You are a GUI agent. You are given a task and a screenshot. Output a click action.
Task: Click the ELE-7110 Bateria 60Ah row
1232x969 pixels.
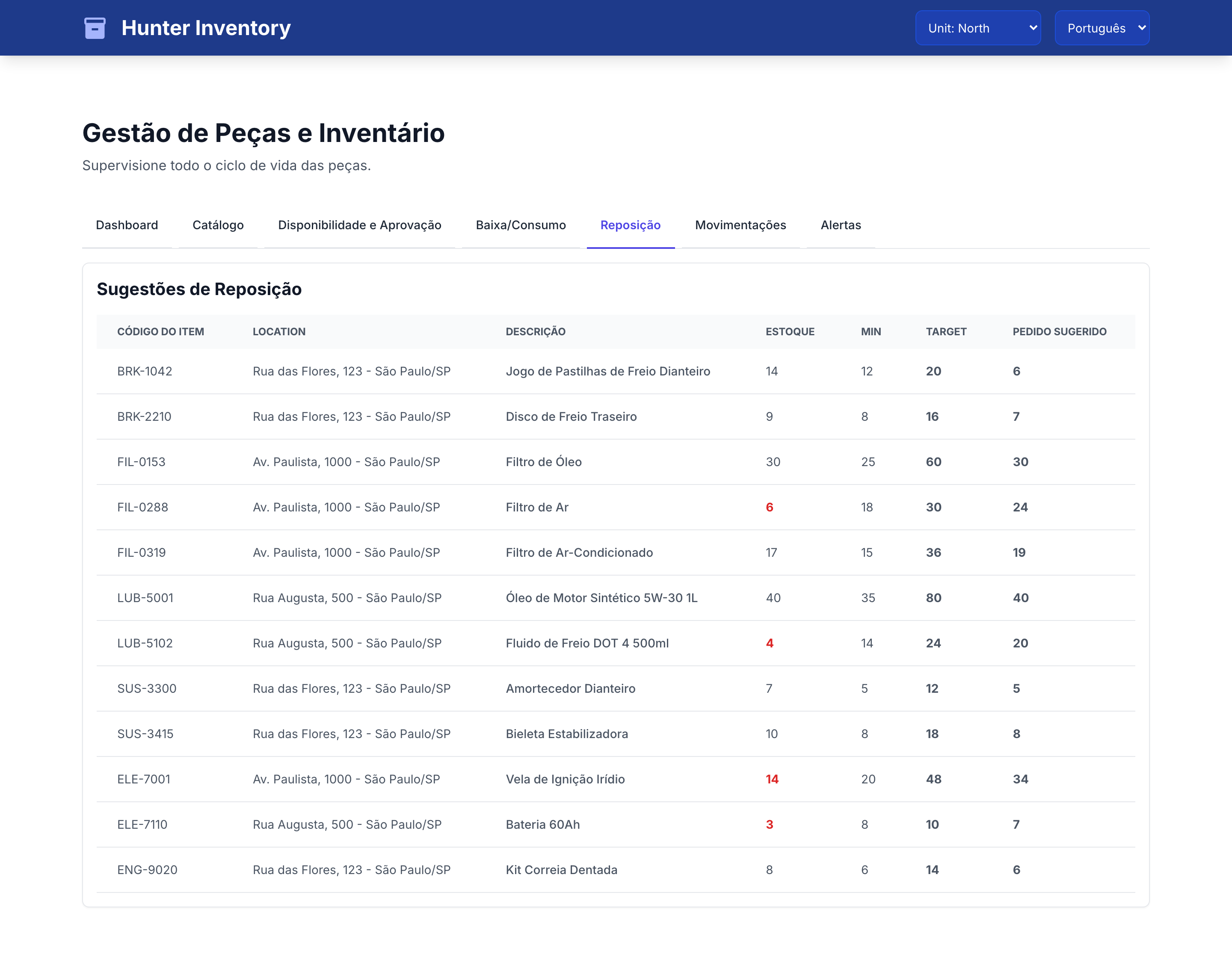tap(616, 824)
